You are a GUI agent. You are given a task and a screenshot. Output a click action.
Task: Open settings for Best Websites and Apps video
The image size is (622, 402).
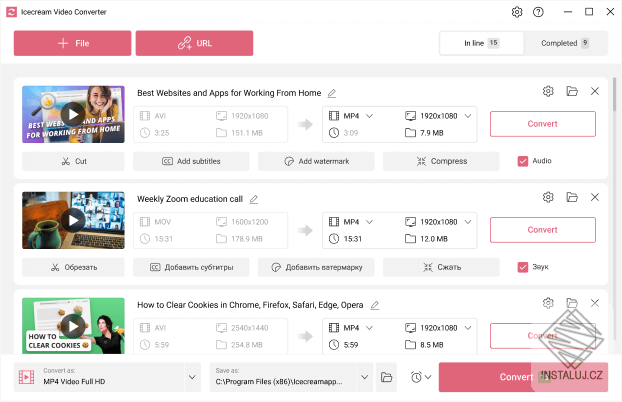tap(548, 91)
